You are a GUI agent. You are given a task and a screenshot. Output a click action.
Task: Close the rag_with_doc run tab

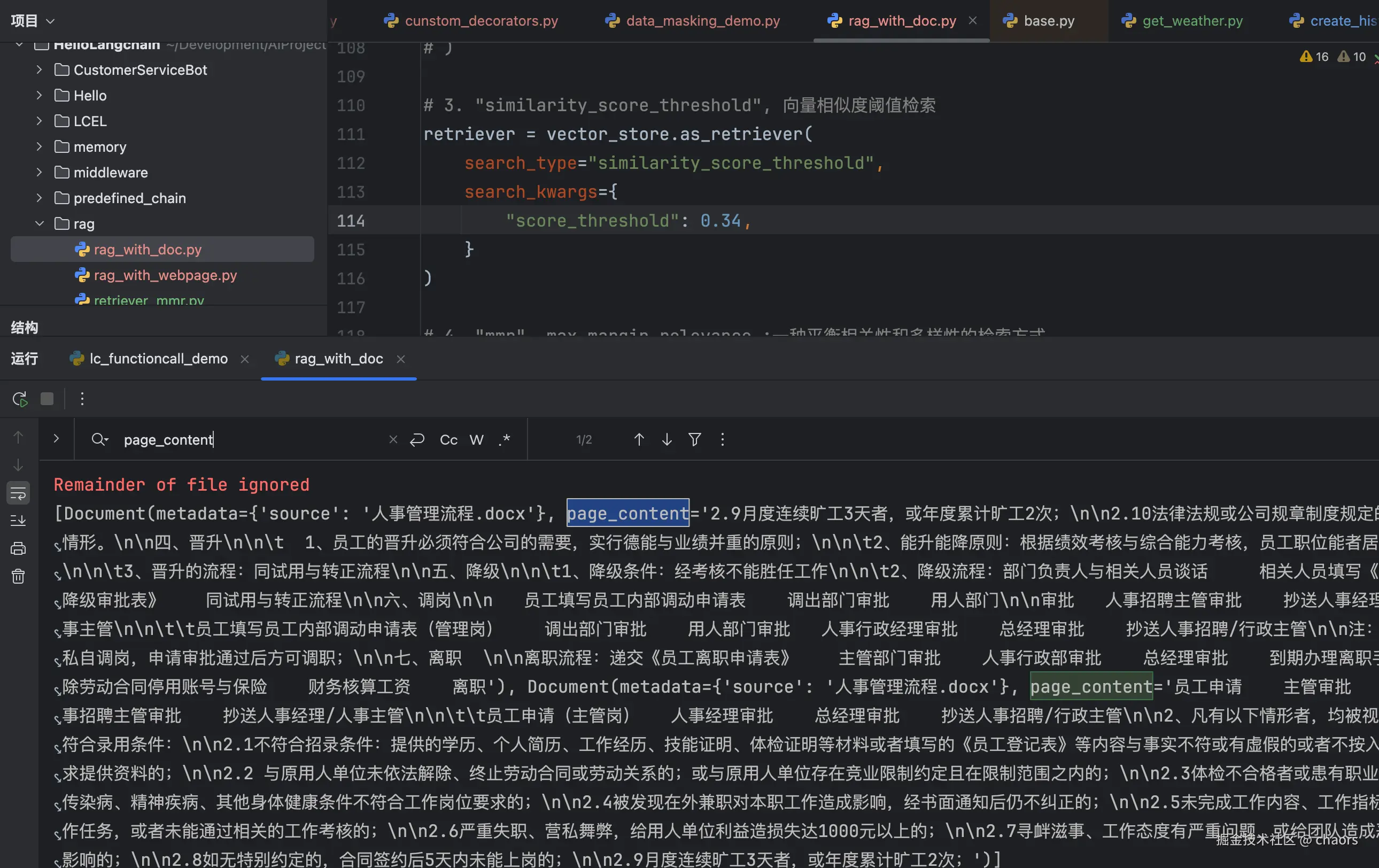(401, 359)
